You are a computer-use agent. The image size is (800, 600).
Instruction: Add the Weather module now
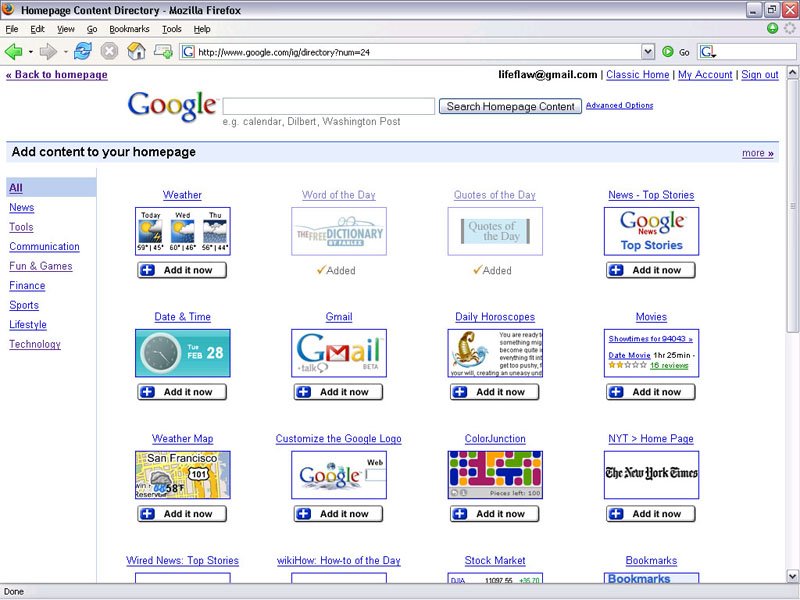tap(182, 270)
